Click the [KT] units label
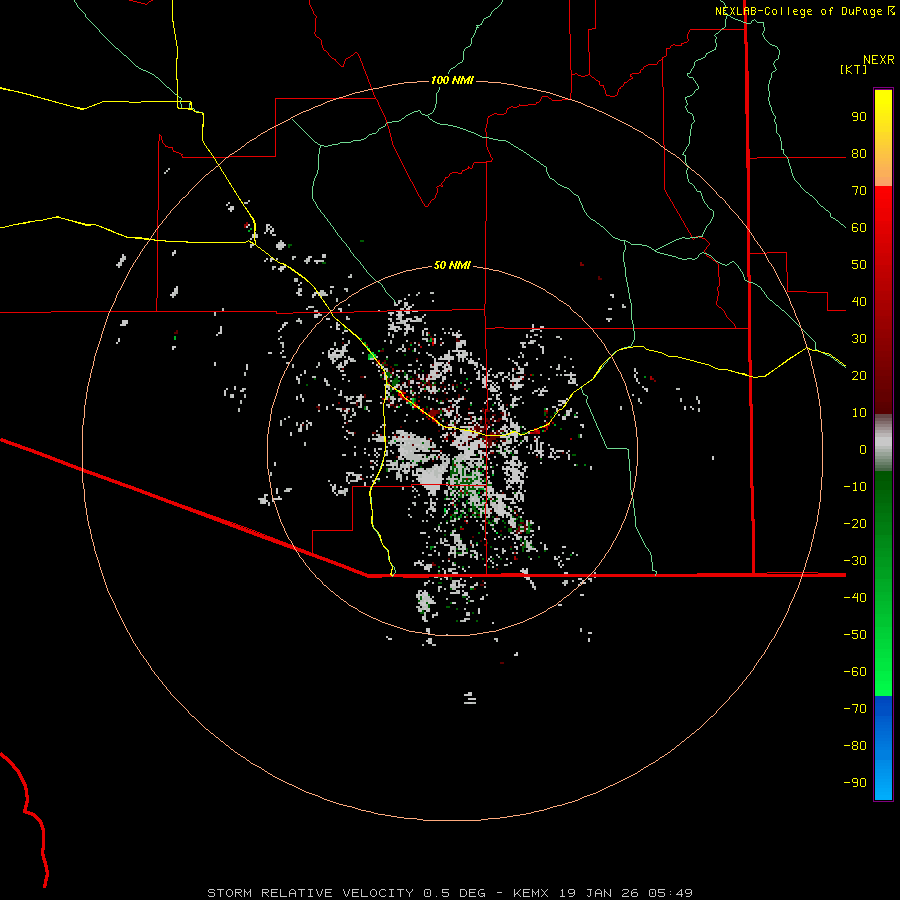Viewport: 900px width, 900px height. pos(854,69)
